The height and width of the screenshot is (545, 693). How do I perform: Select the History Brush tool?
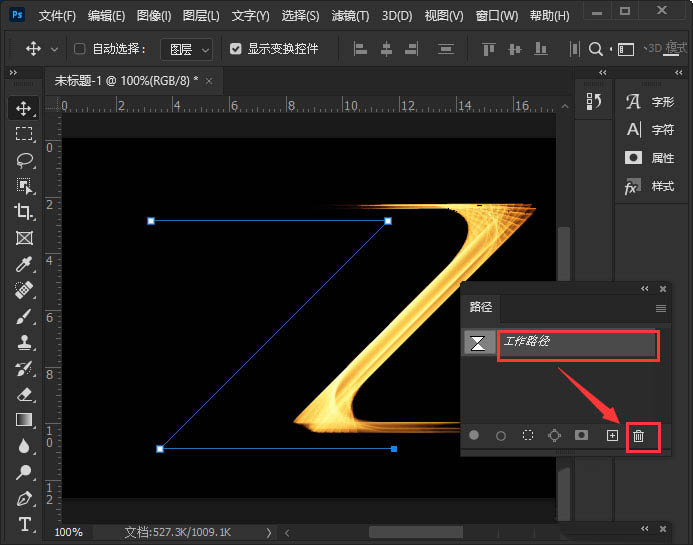[x=24, y=368]
